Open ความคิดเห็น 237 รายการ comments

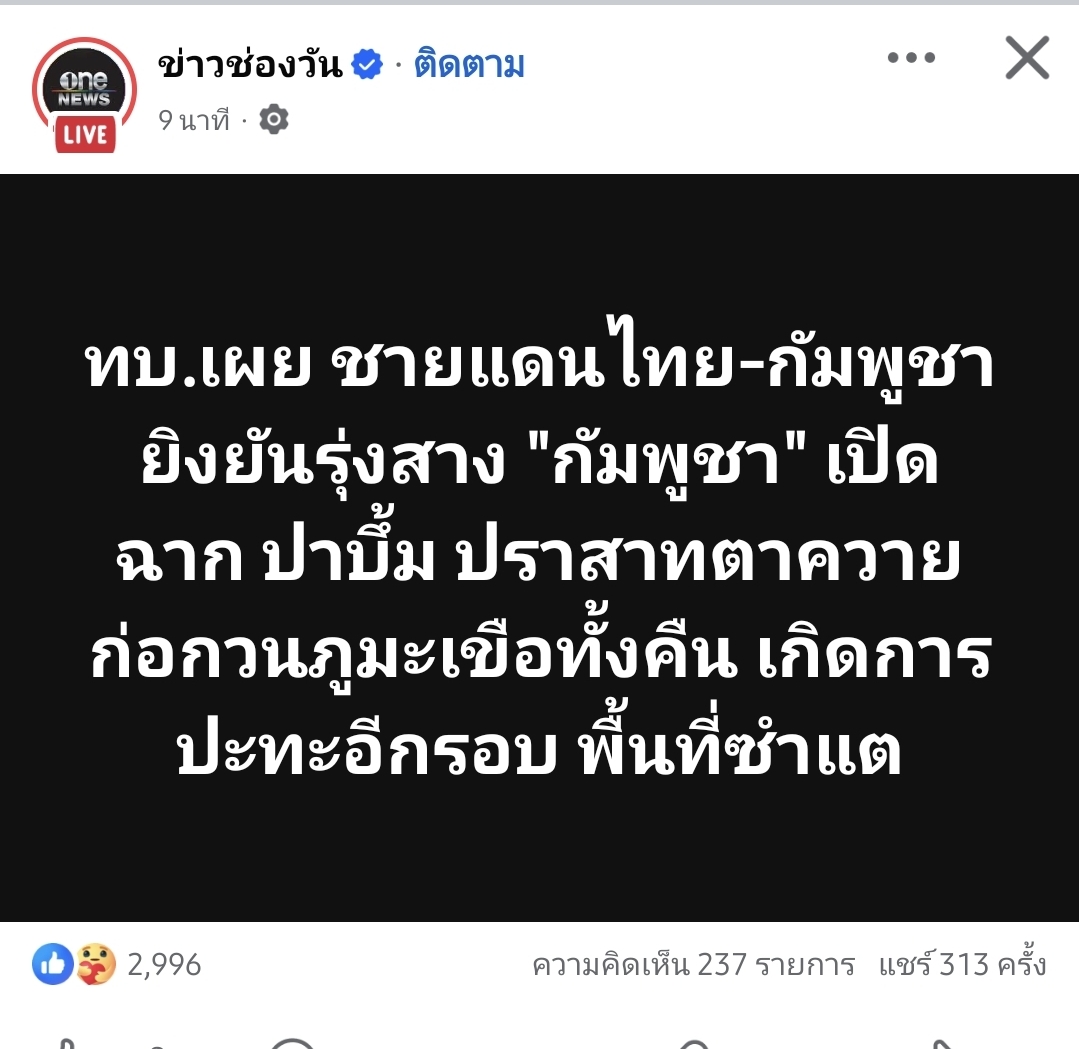pyautogui.click(x=693, y=965)
